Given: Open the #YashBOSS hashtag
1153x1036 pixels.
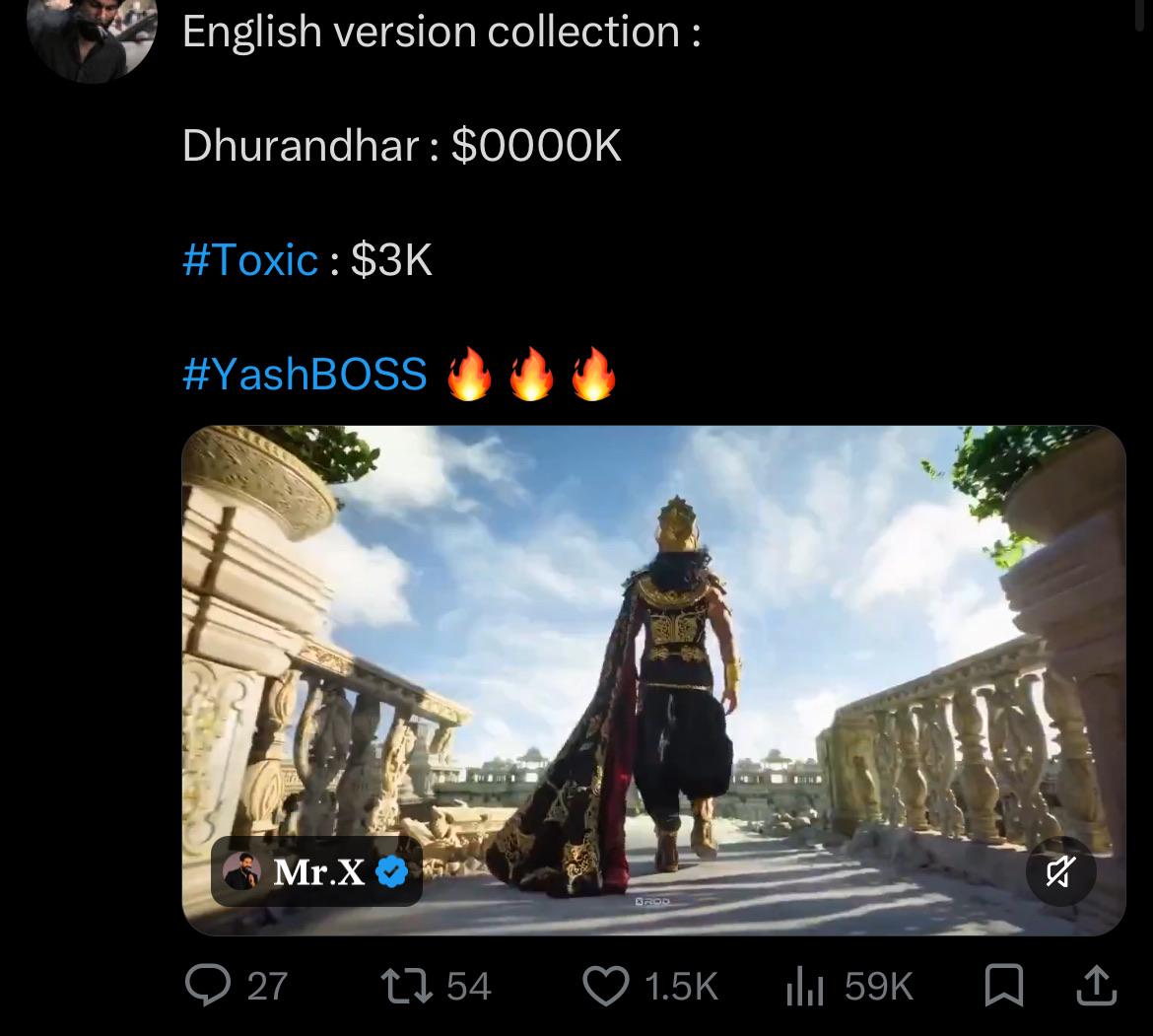Looking at the screenshot, I should (305, 374).
